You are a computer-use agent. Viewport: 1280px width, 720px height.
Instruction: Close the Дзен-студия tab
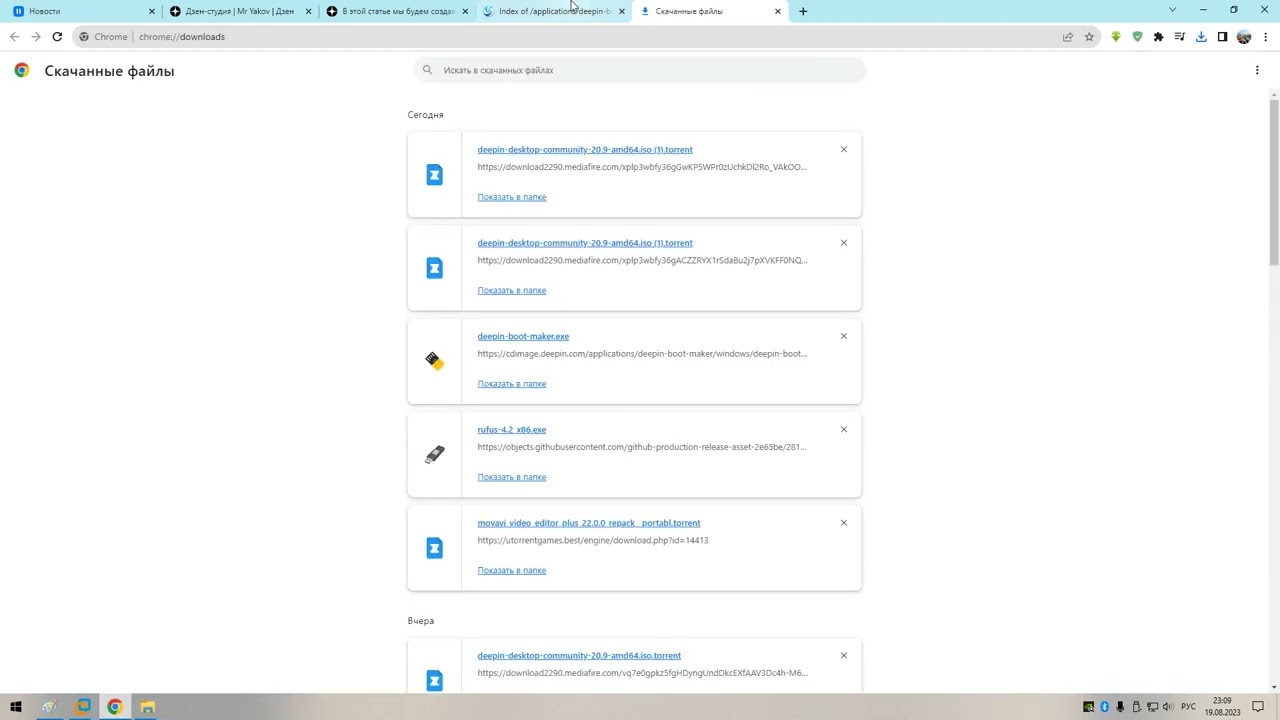[x=308, y=11]
